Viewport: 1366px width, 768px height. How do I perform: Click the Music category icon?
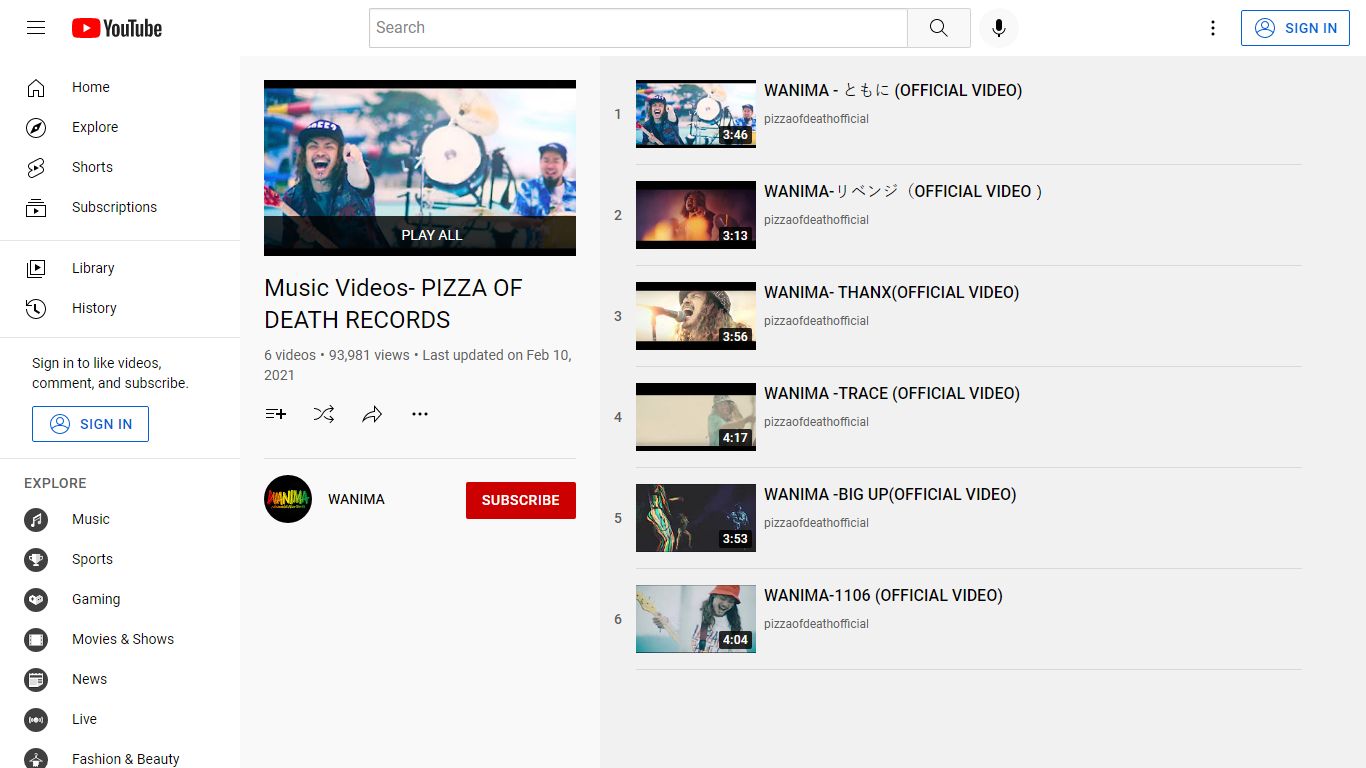point(36,519)
